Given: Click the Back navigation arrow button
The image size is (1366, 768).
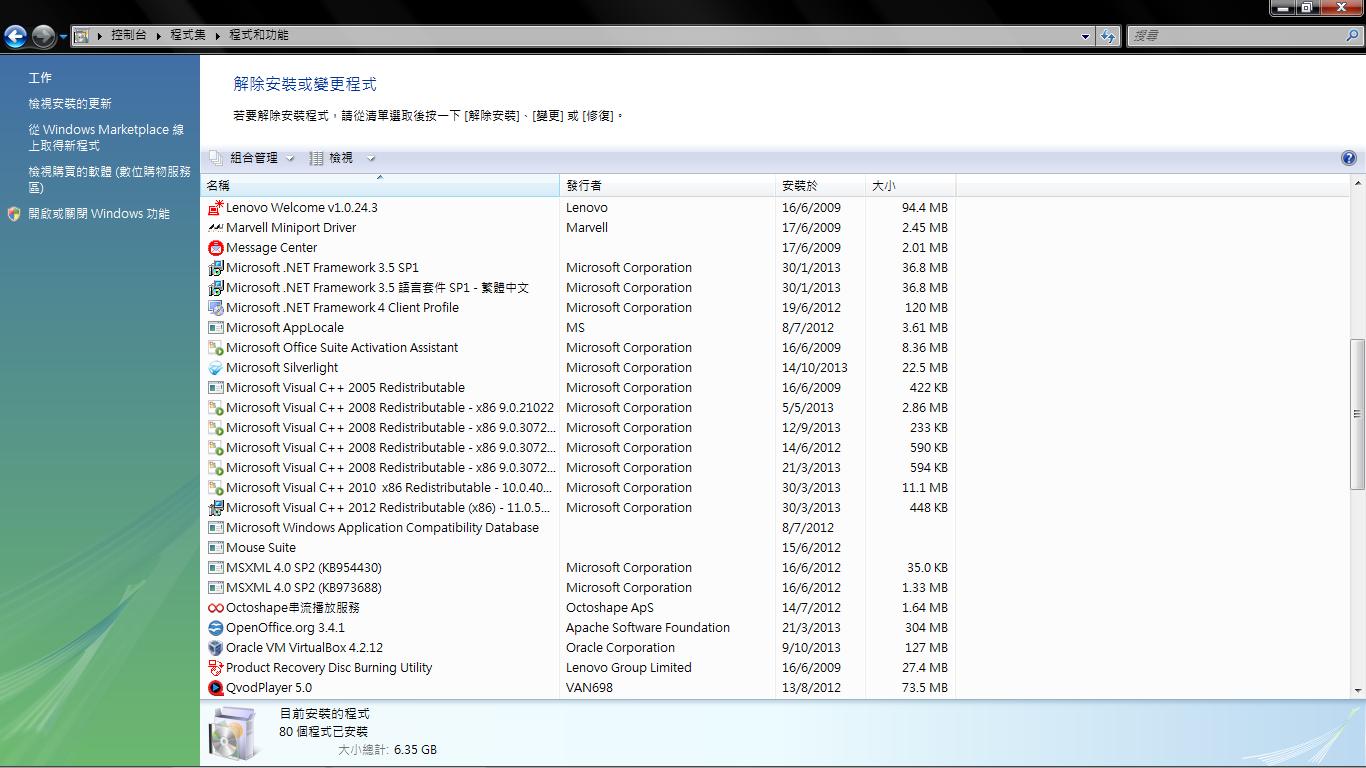Looking at the screenshot, I should [15, 37].
